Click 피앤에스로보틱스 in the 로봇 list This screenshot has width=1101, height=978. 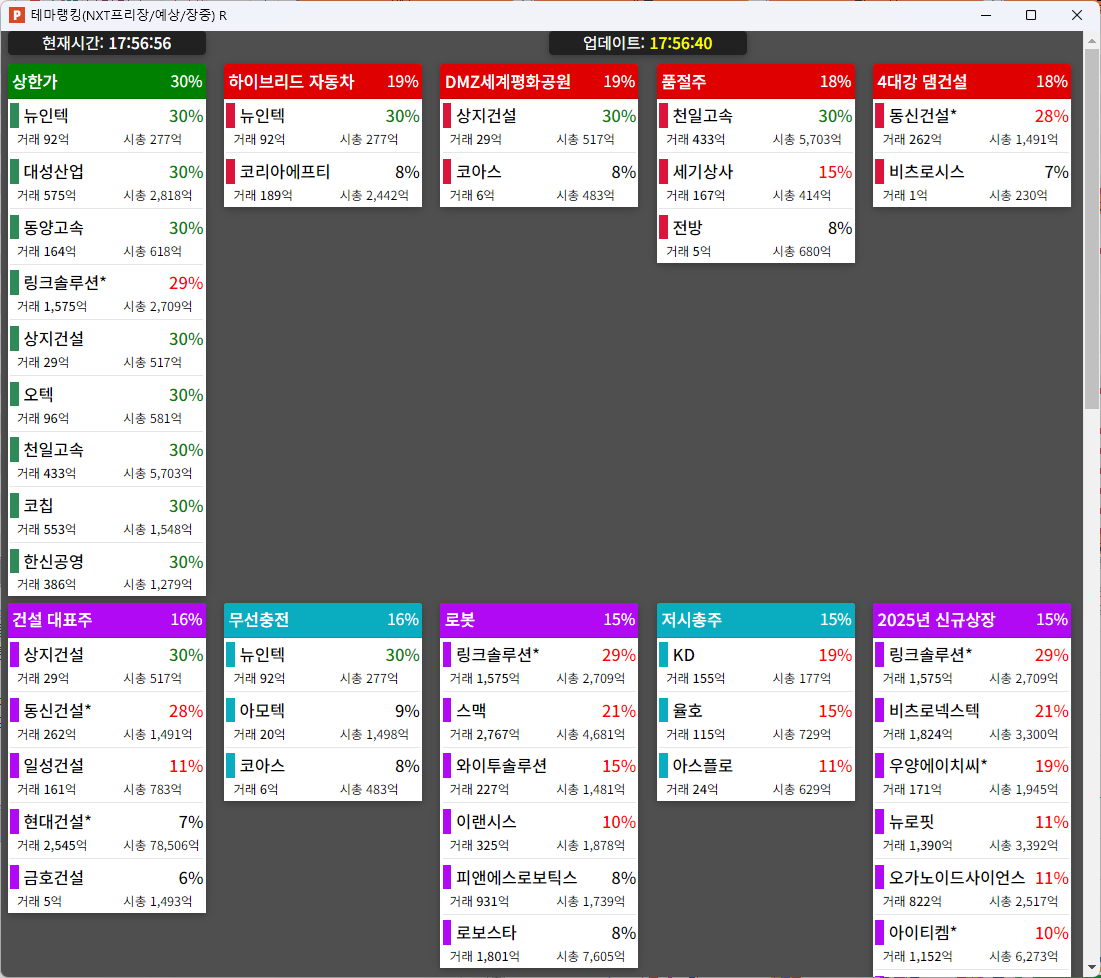point(517,878)
